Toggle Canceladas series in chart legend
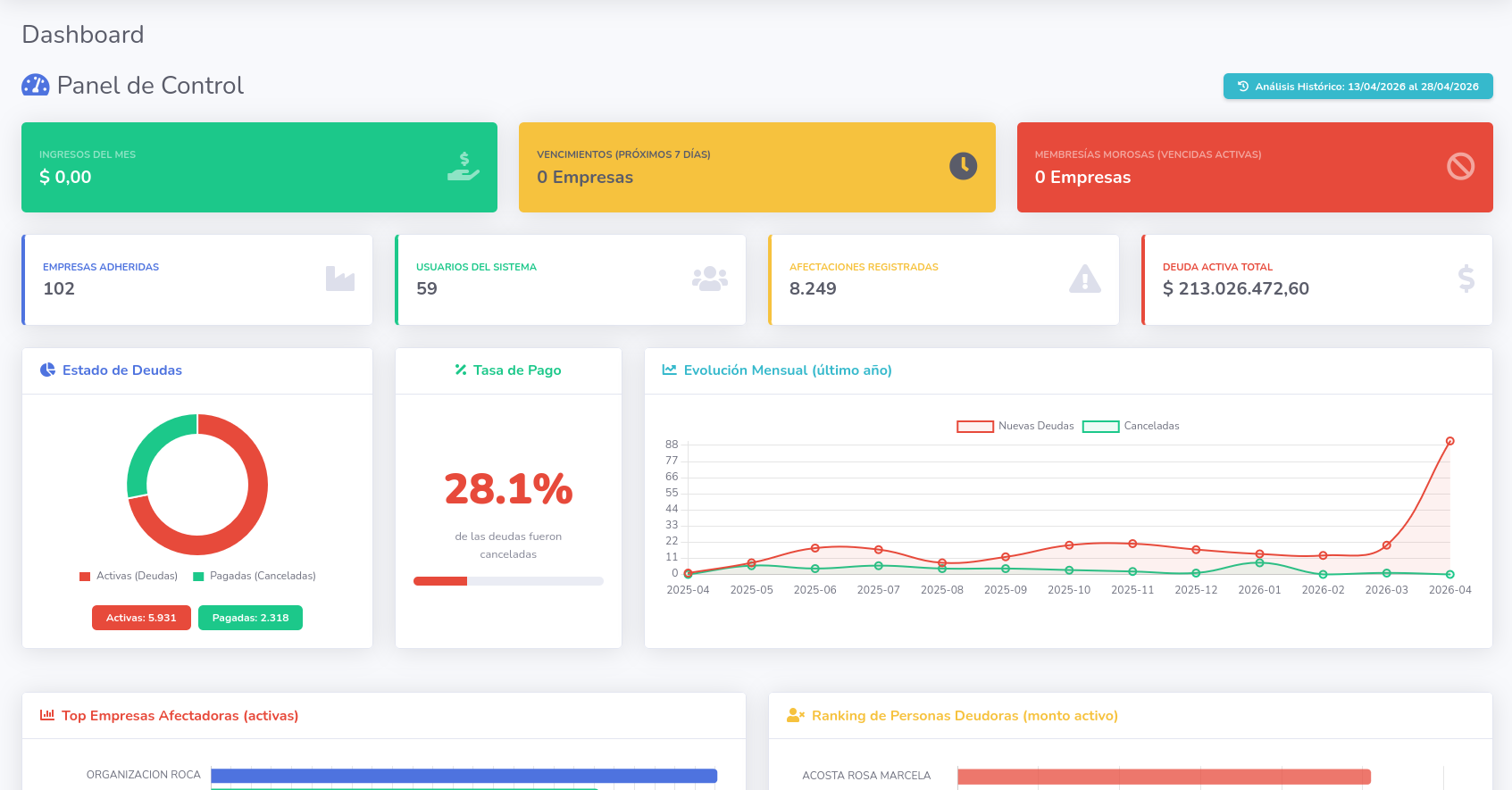Screen dimensions: 1512x790 [1131, 426]
